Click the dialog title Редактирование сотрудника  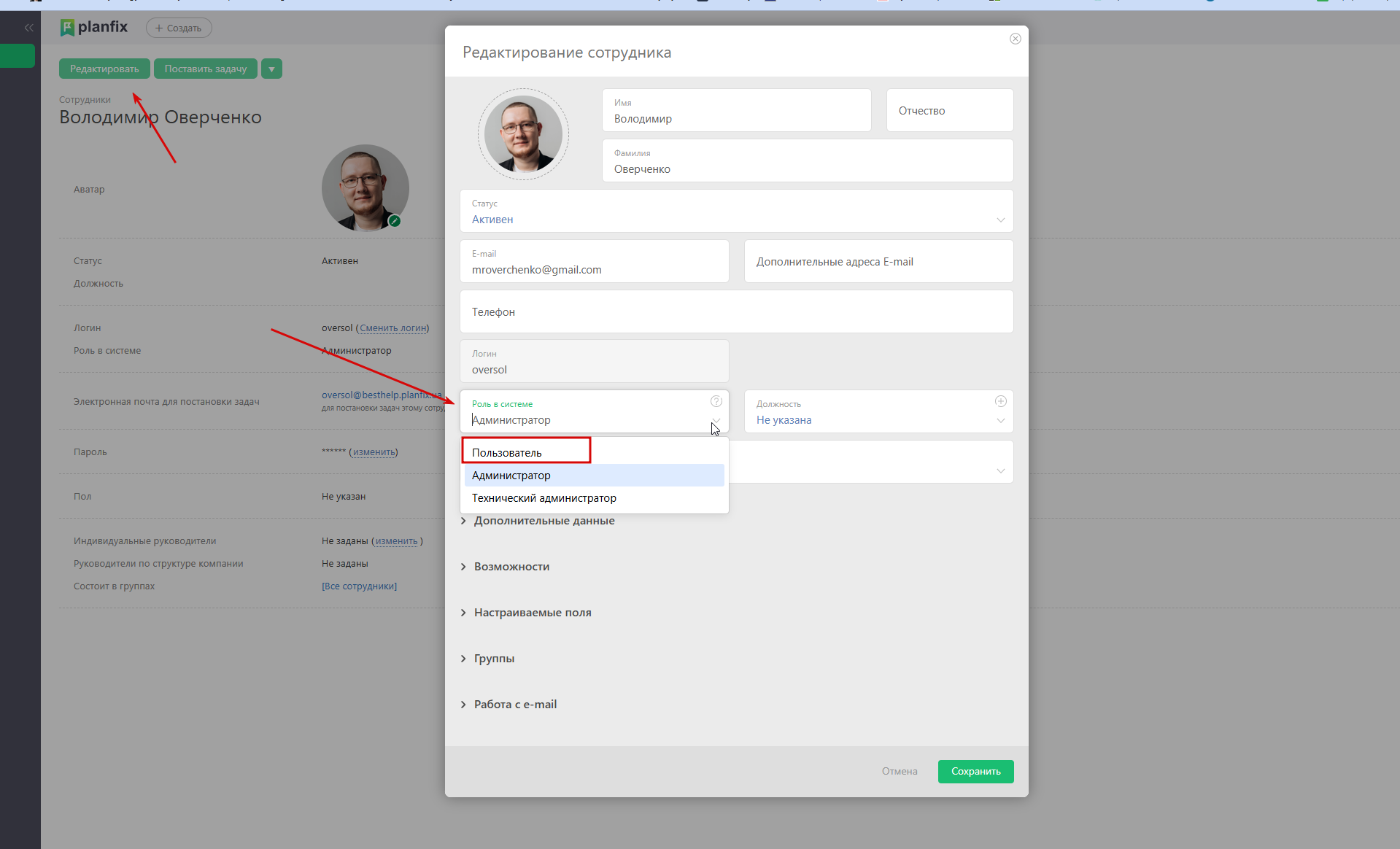tap(567, 53)
